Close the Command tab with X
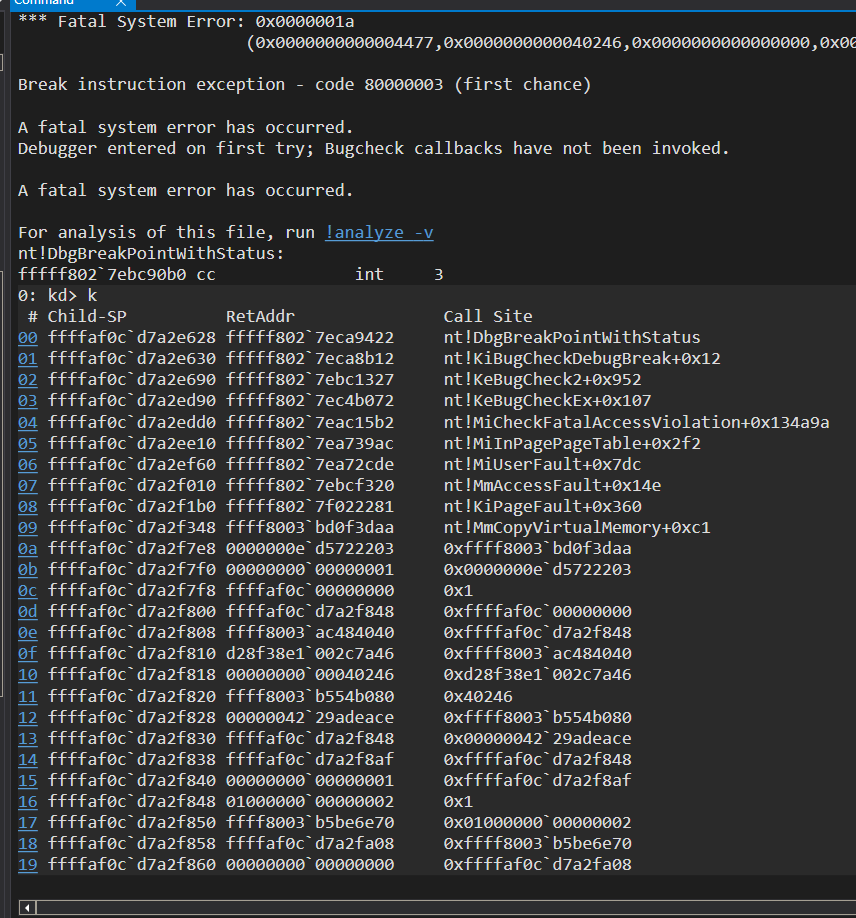Viewport: 856px width, 918px height. pos(122,4)
